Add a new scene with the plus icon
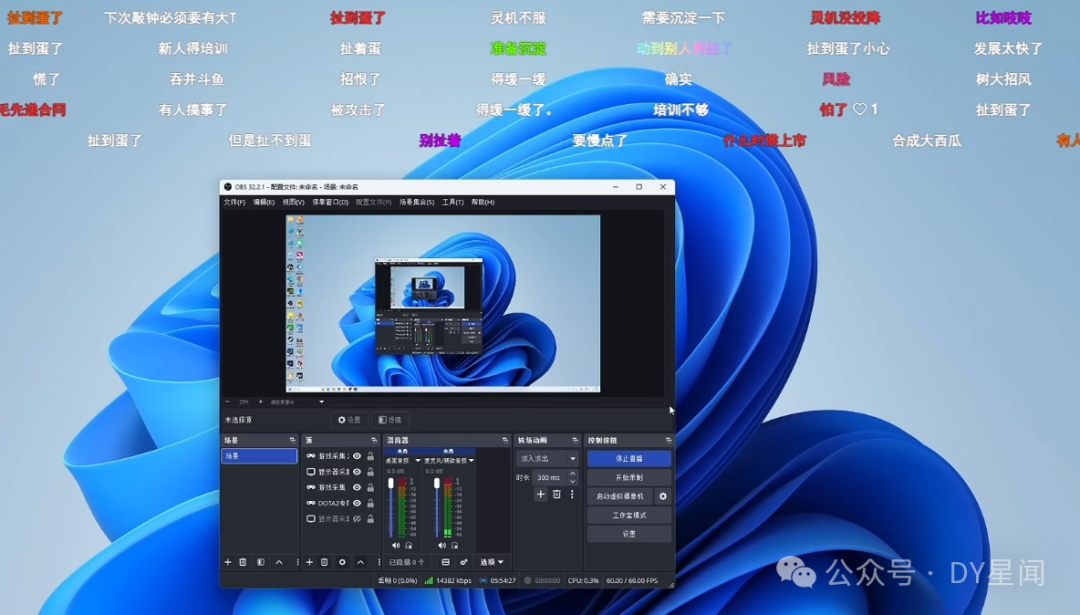Image resolution: width=1080 pixels, height=615 pixels. coord(228,562)
